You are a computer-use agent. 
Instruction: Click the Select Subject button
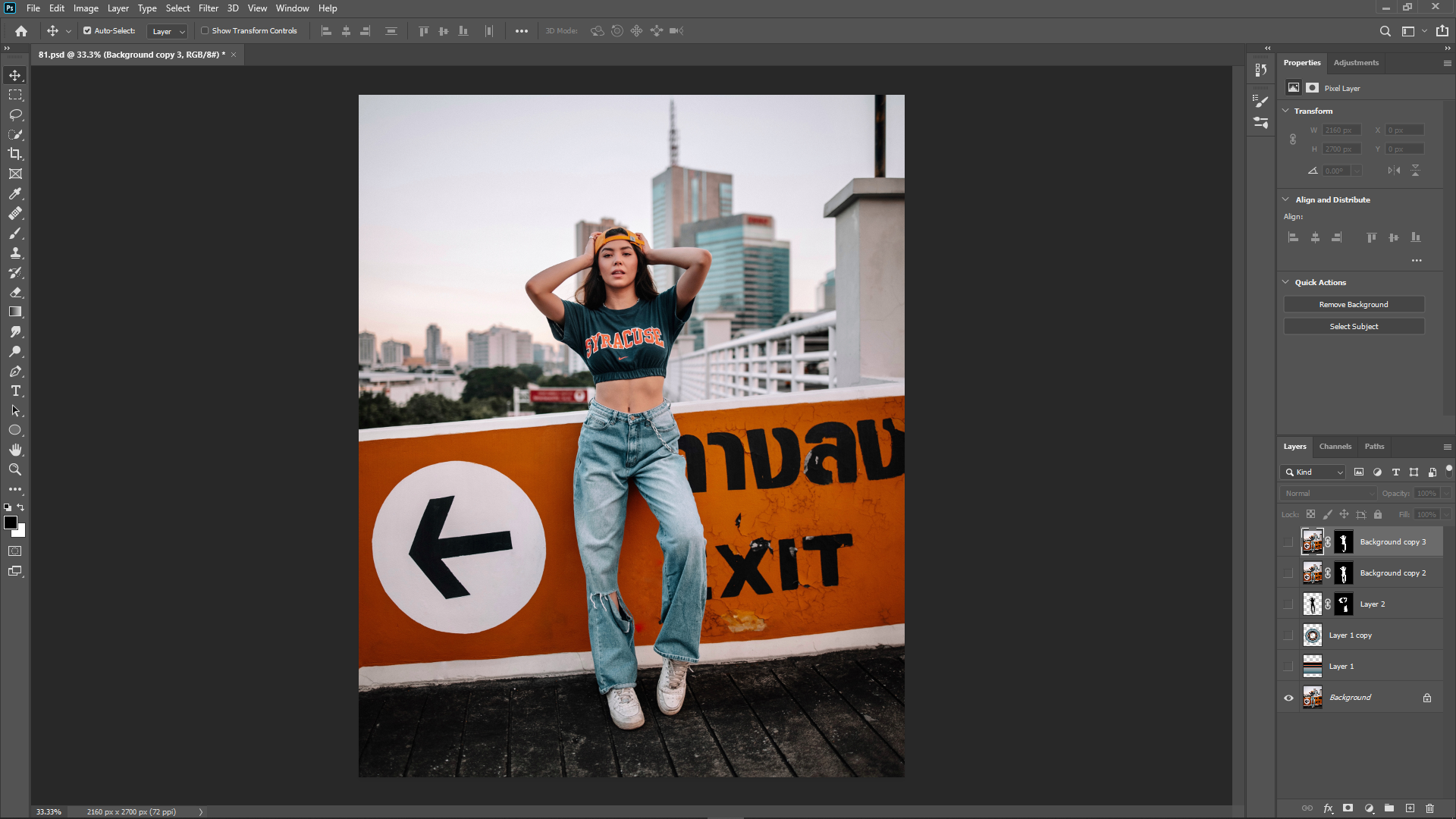pos(1354,326)
